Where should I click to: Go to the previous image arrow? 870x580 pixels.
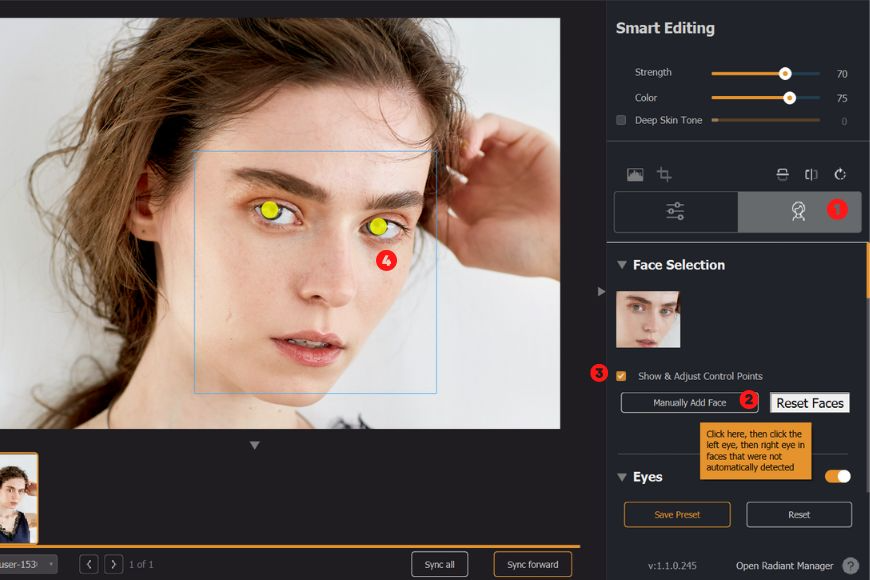pos(89,564)
